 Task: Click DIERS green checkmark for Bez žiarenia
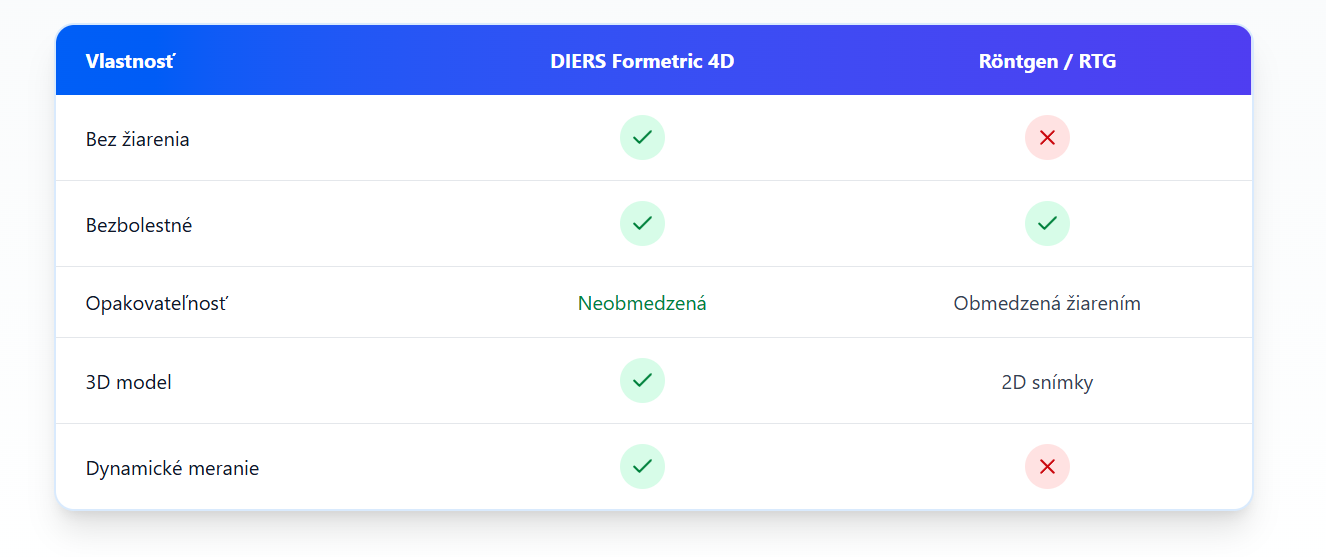tap(642, 138)
